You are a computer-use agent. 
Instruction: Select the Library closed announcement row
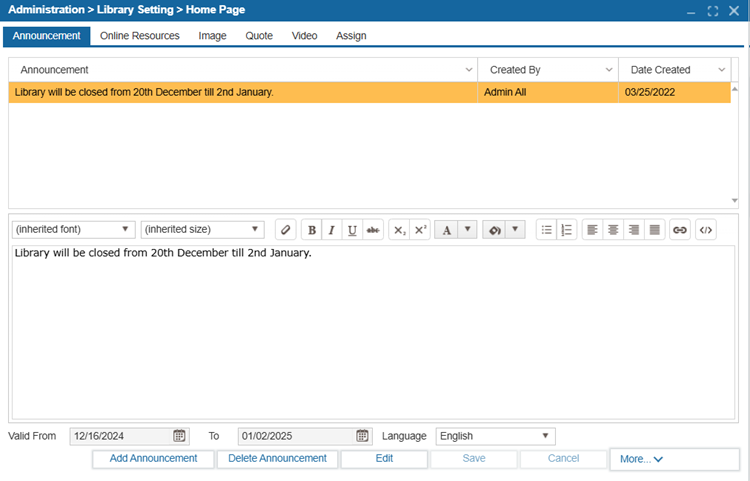click(x=369, y=92)
